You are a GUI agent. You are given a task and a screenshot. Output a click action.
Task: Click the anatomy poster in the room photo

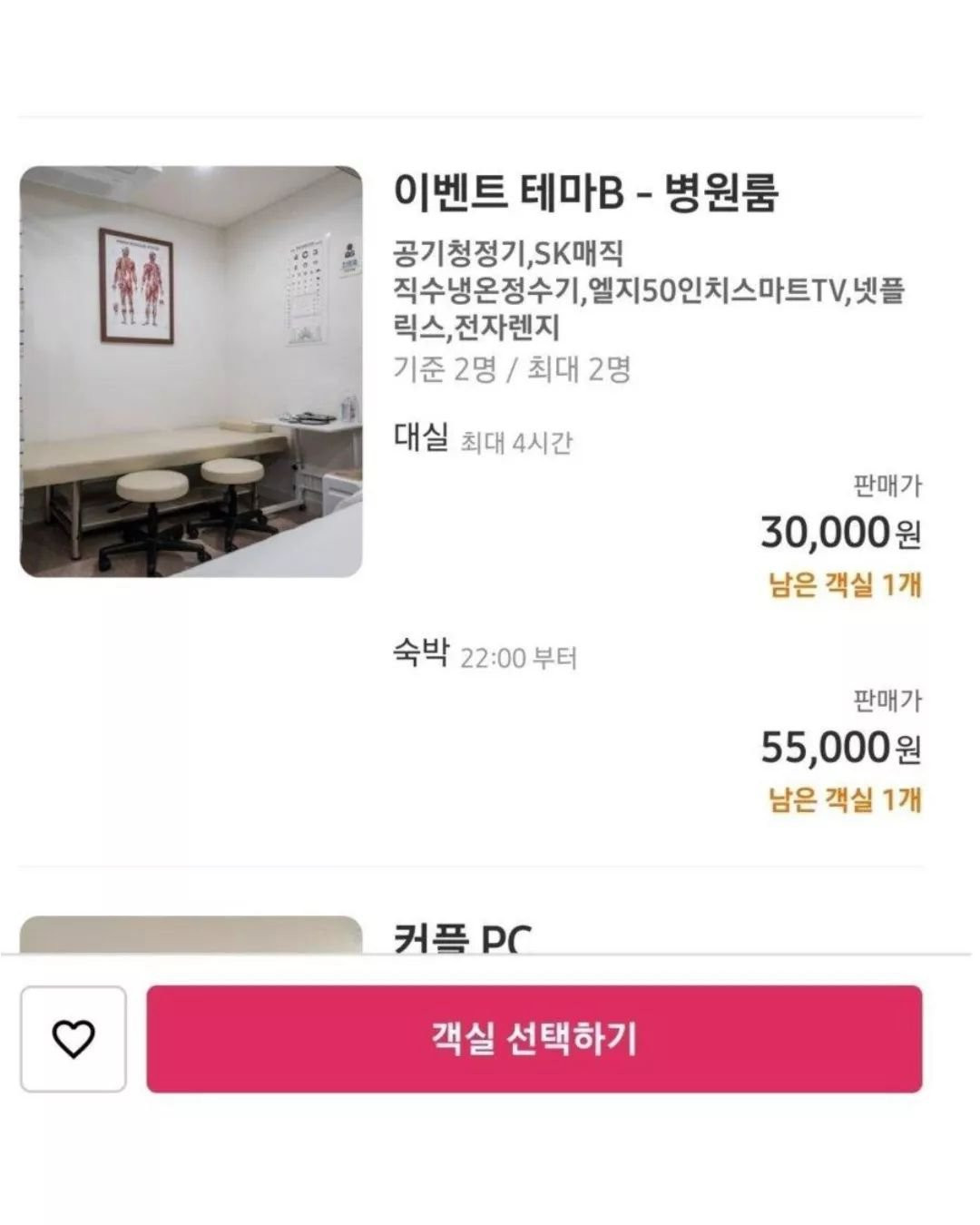(136, 286)
